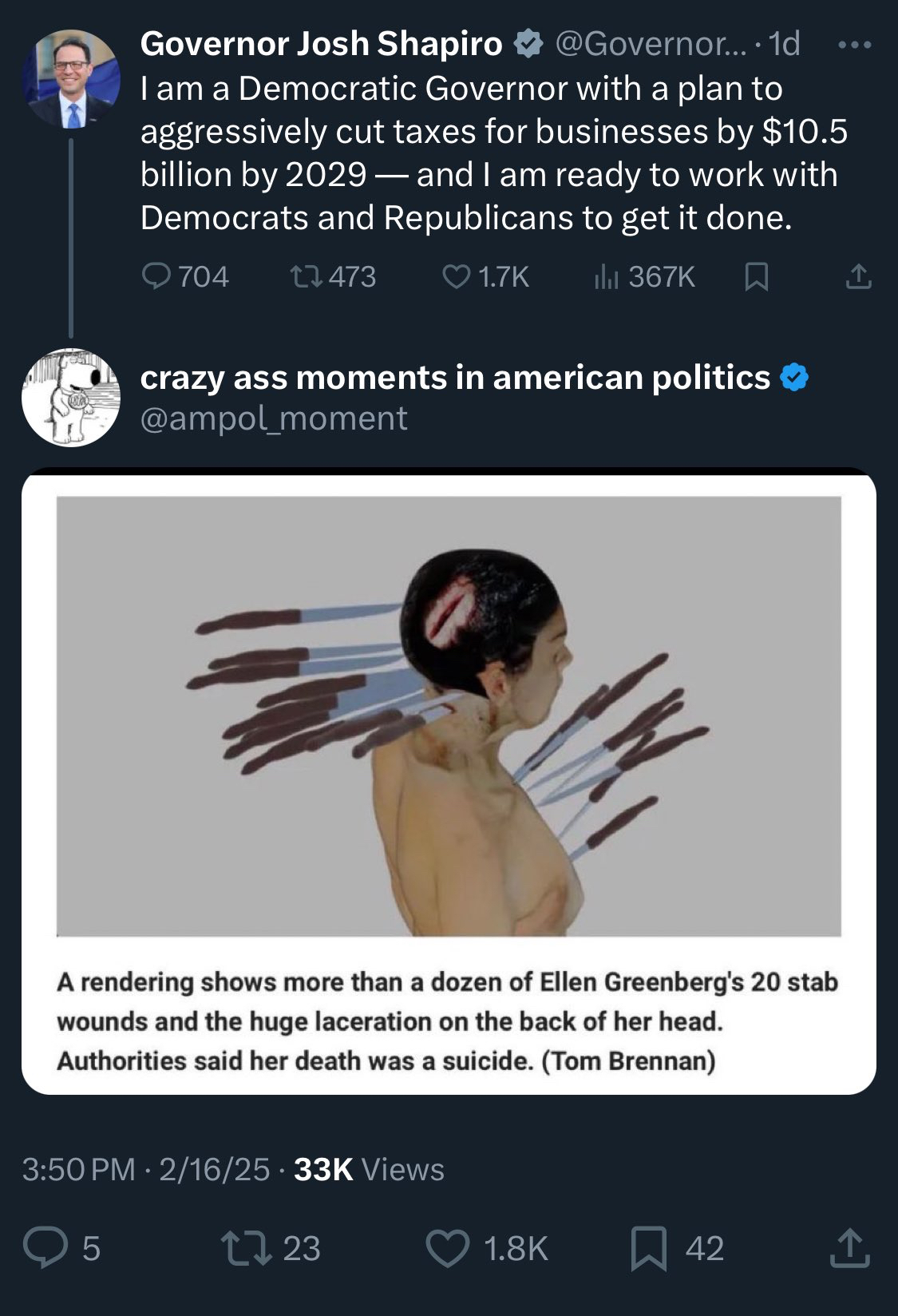Bookmark Governor Shapiro's tweet
Image resolution: width=898 pixels, height=1316 pixels.
755,277
